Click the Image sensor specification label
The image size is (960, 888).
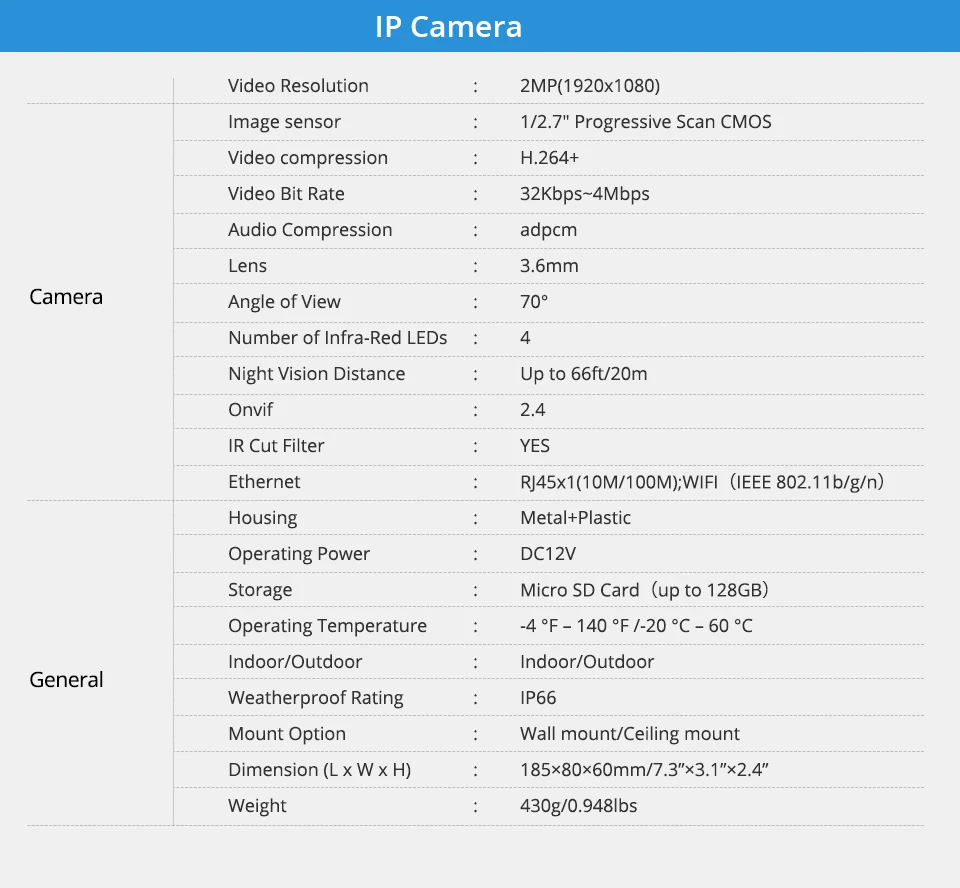(284, 122)
